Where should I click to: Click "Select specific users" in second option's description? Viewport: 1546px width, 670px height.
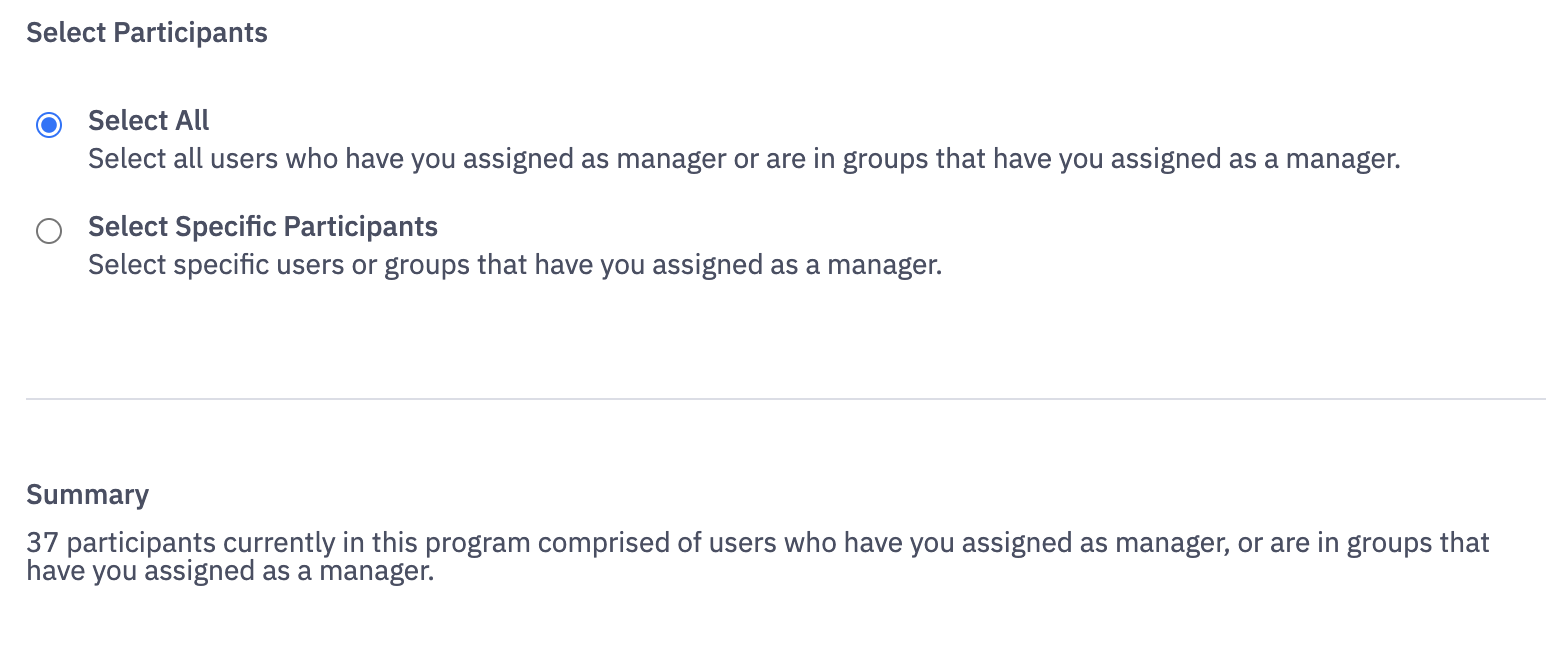click(x=209, y=266)
